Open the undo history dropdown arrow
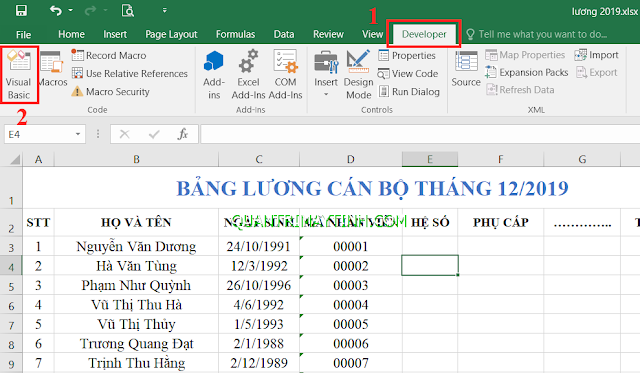The width and height of the screenshot is (640, 373). [71, 10]
